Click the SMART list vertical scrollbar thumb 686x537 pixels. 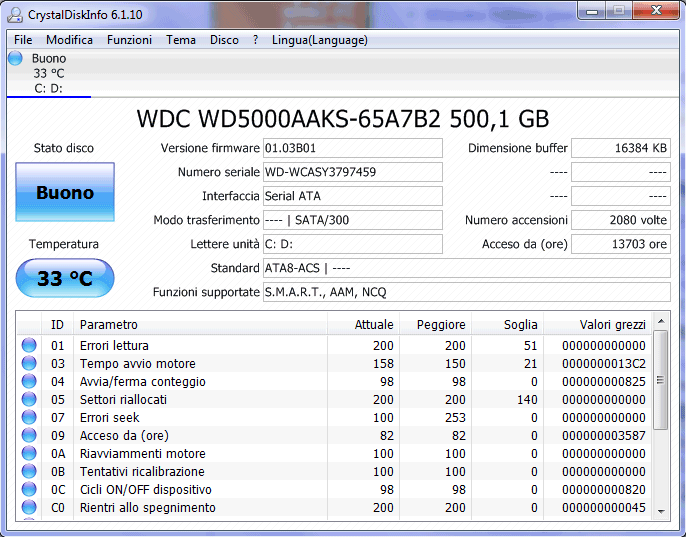[661, 380]
